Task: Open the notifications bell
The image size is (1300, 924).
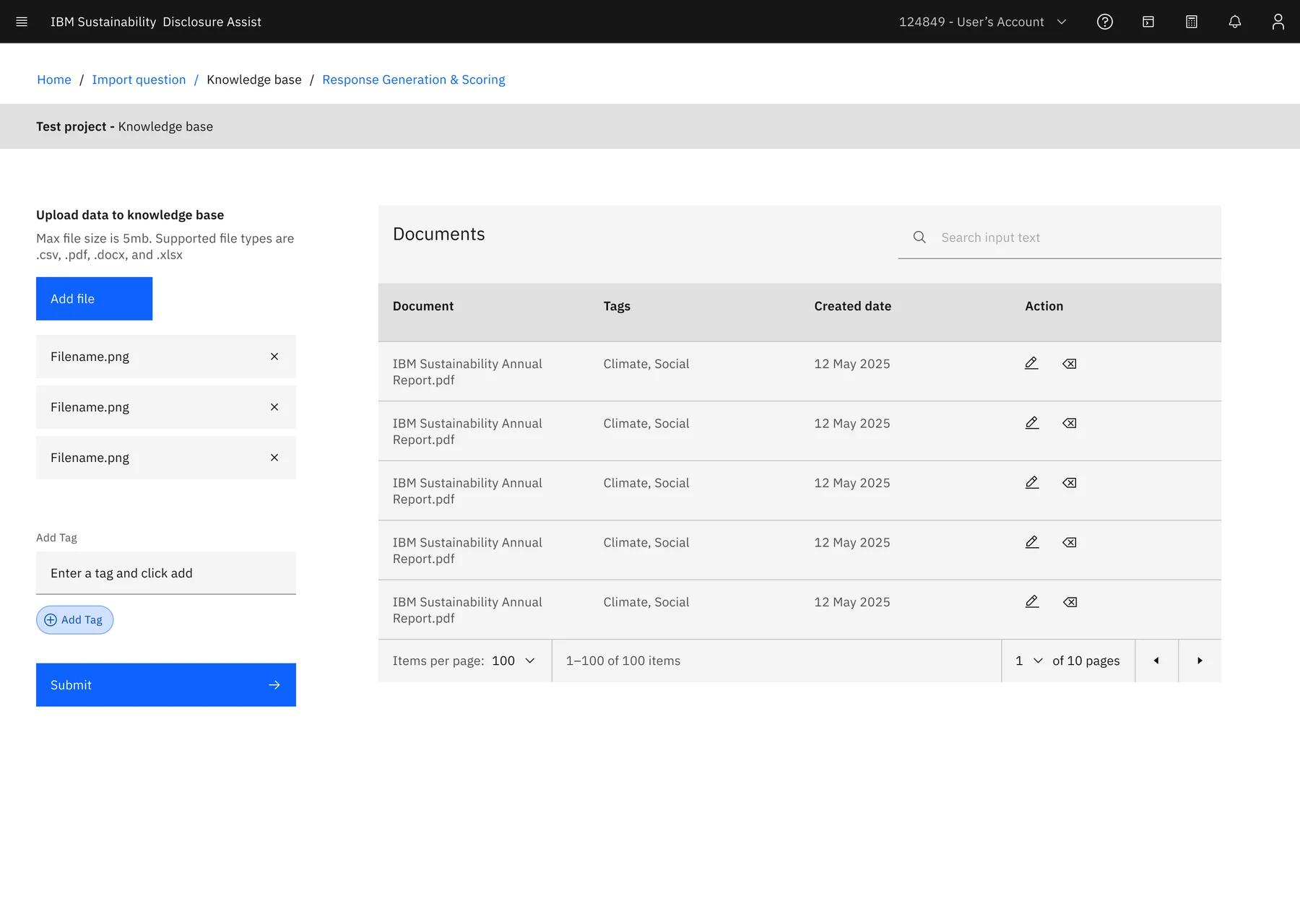Action: 1235,22
